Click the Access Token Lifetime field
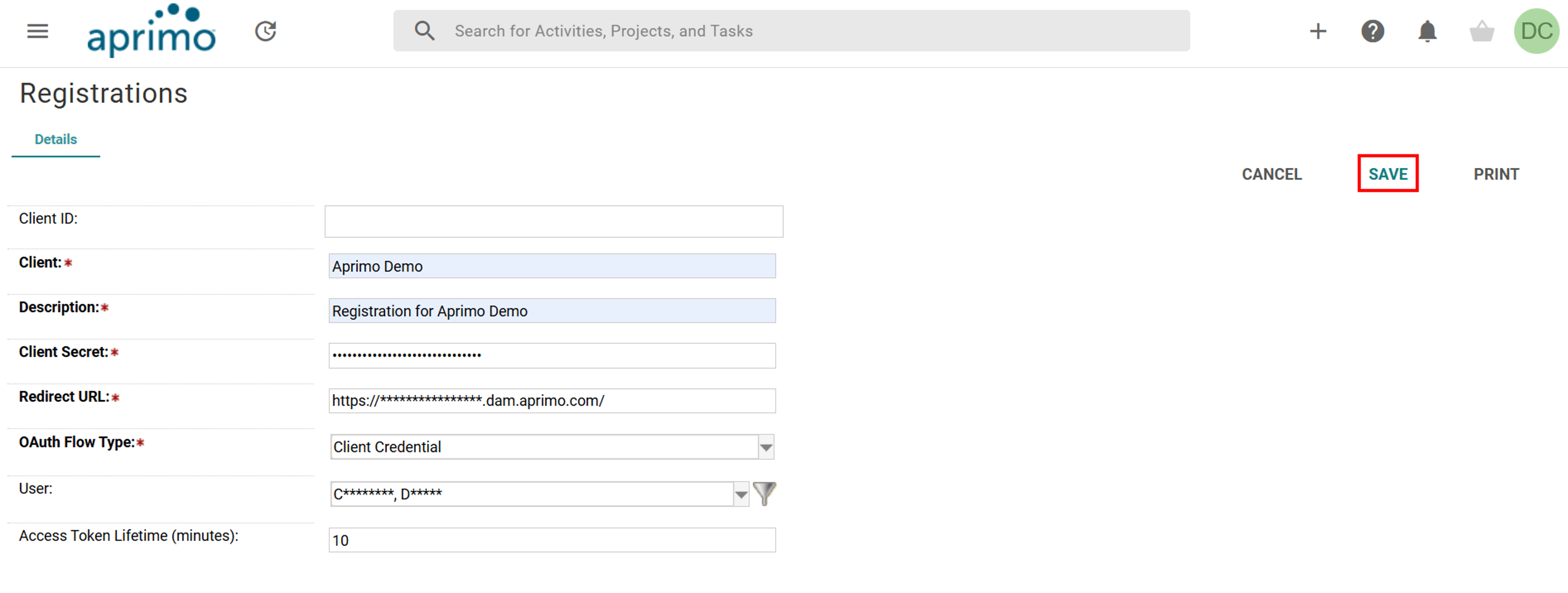The width and height of the screenshot is (1568, 593). [x=552, y=541]
